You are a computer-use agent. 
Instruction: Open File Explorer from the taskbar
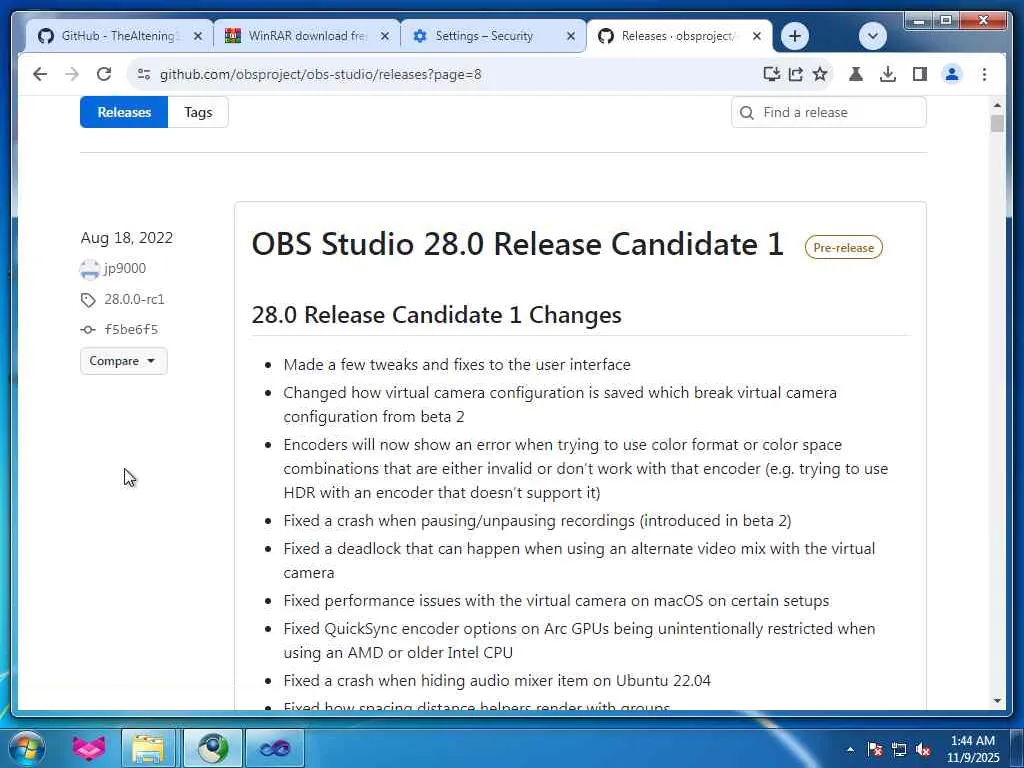(148, 748)
